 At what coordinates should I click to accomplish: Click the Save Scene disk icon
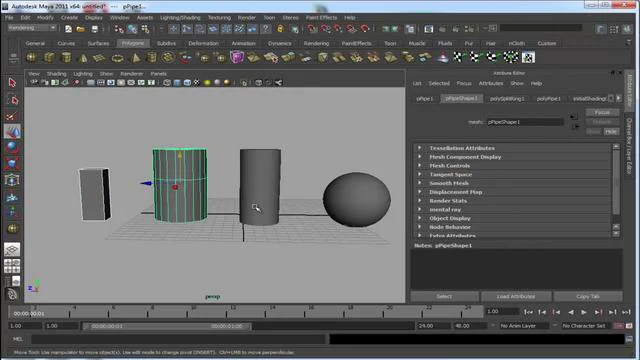coord(95,29)
